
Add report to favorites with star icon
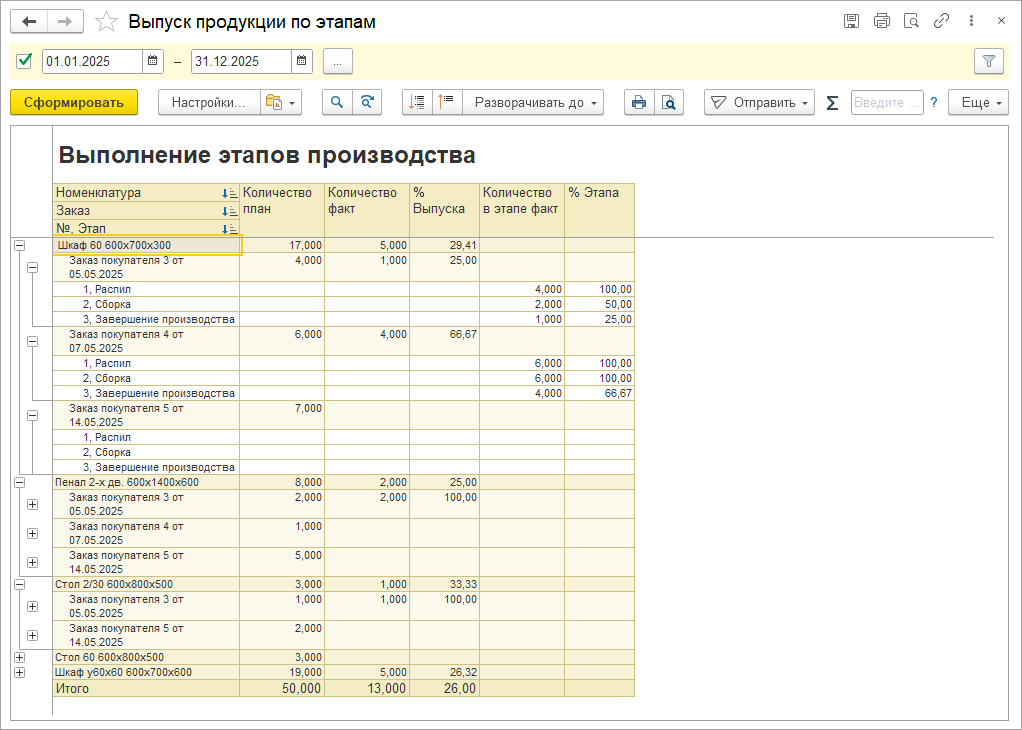click(x=106, y=22)
